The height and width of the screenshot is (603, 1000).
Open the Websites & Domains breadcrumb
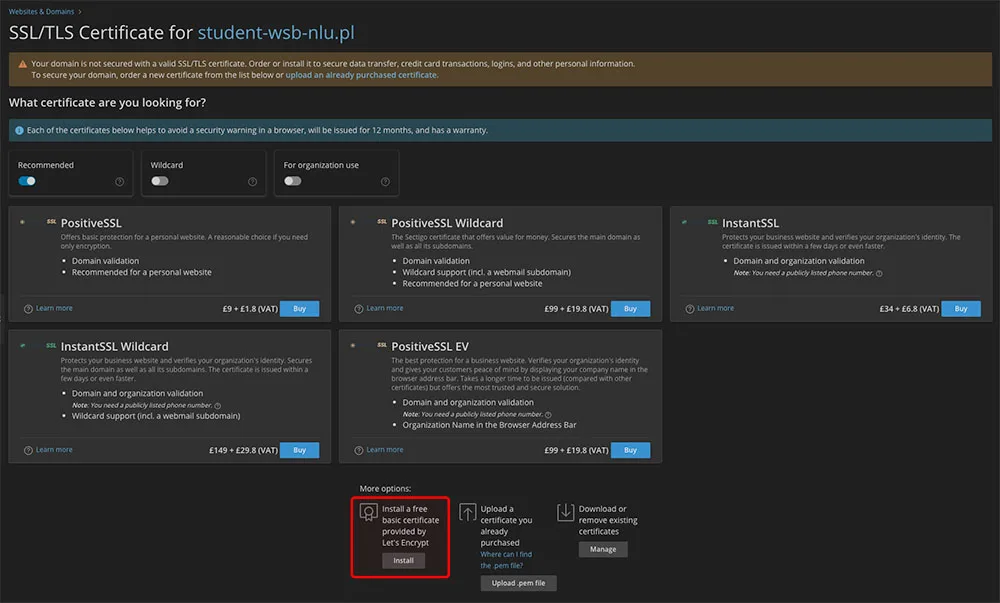point(41,11)
